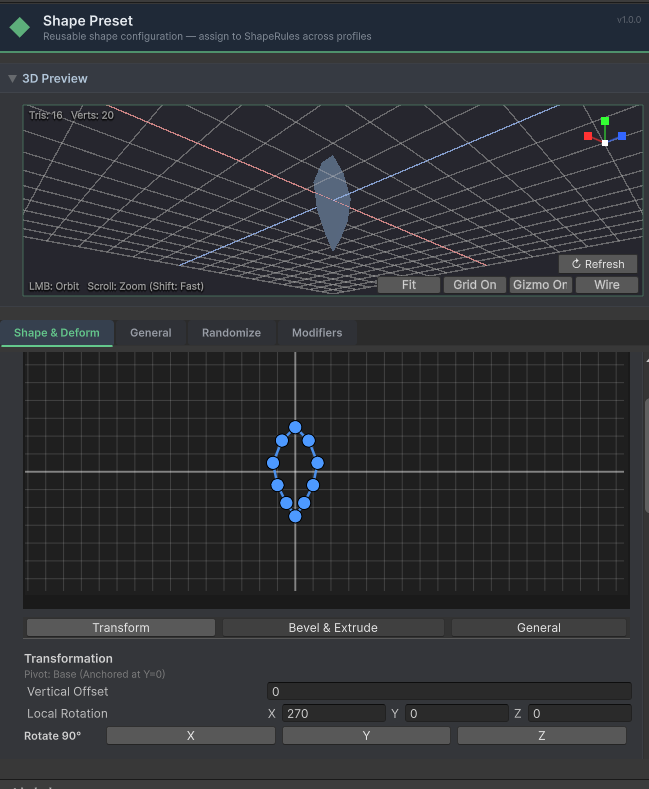Switch to the Randomize tab
The height and width of the screenshot is (789, 649).
231,333
